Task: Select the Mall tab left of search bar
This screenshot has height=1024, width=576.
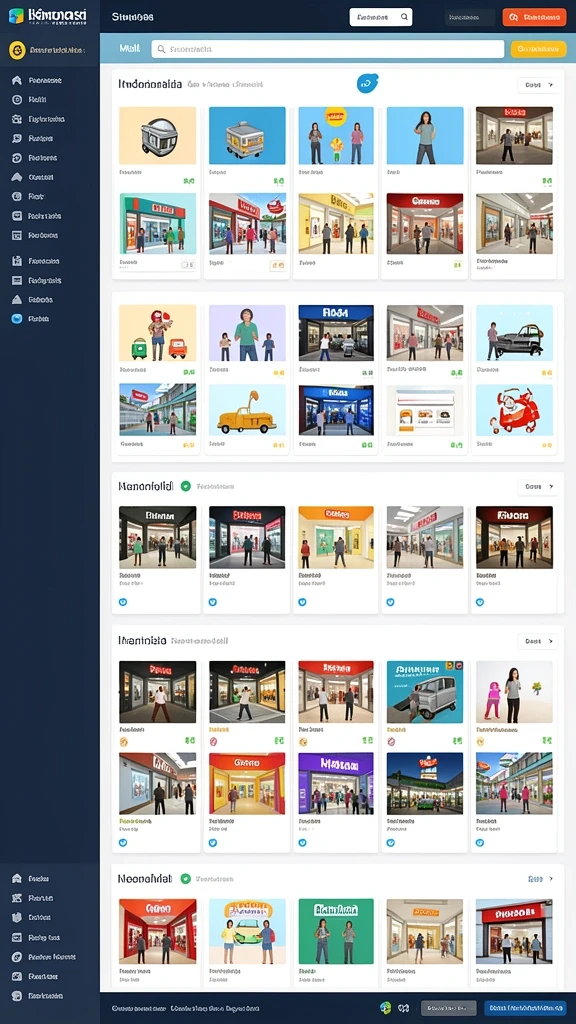Action: (x=129, y=48)
